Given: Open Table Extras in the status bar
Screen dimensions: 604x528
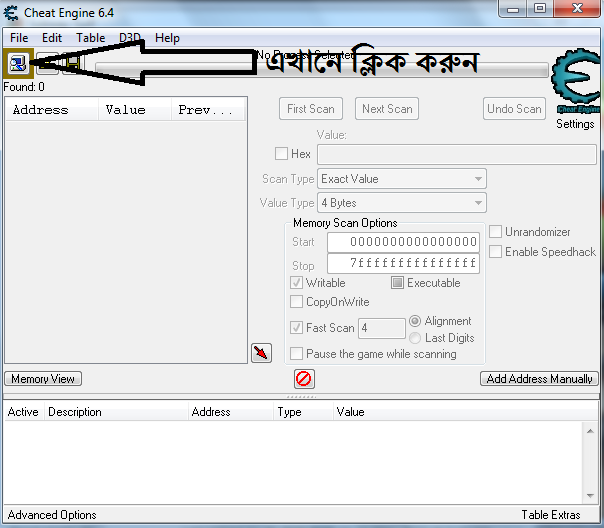Looking at the screenshot, I should pyautogui.click(x=551, y=515).
